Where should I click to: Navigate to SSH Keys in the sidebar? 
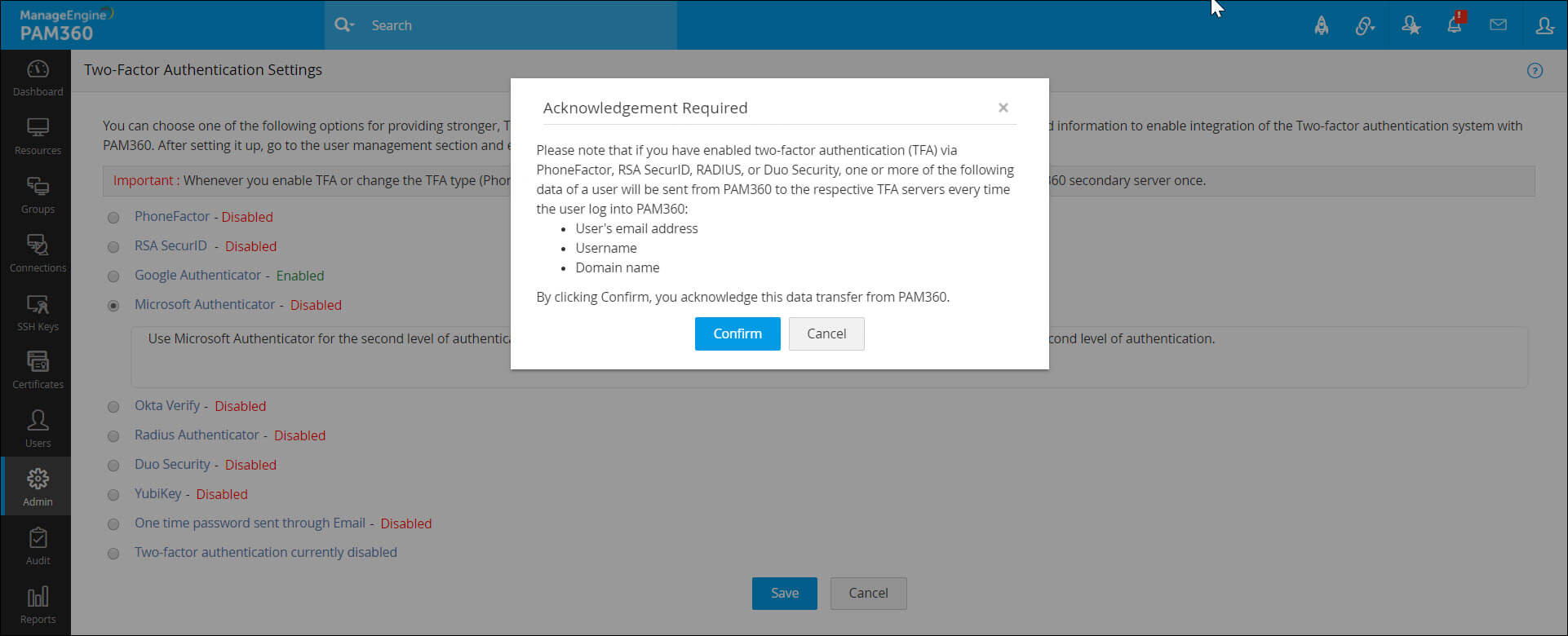pos(38,313)
